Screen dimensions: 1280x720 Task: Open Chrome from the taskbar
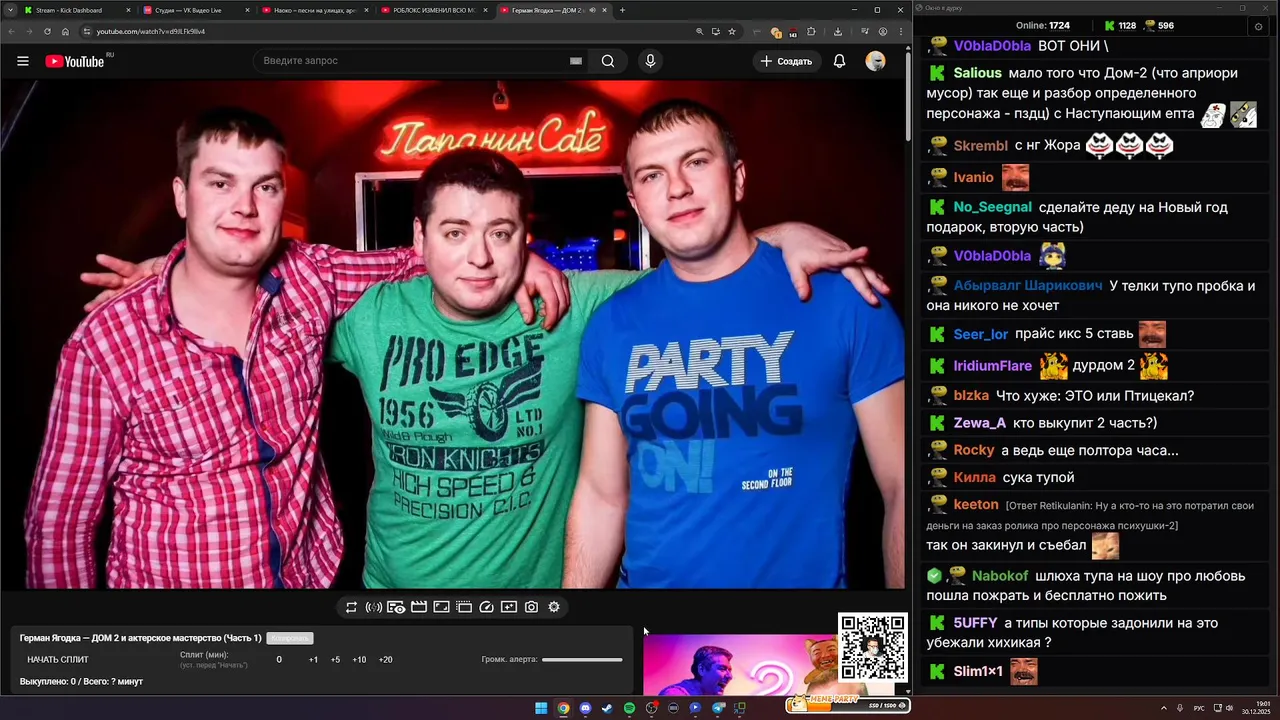click(x=563, y=708)
